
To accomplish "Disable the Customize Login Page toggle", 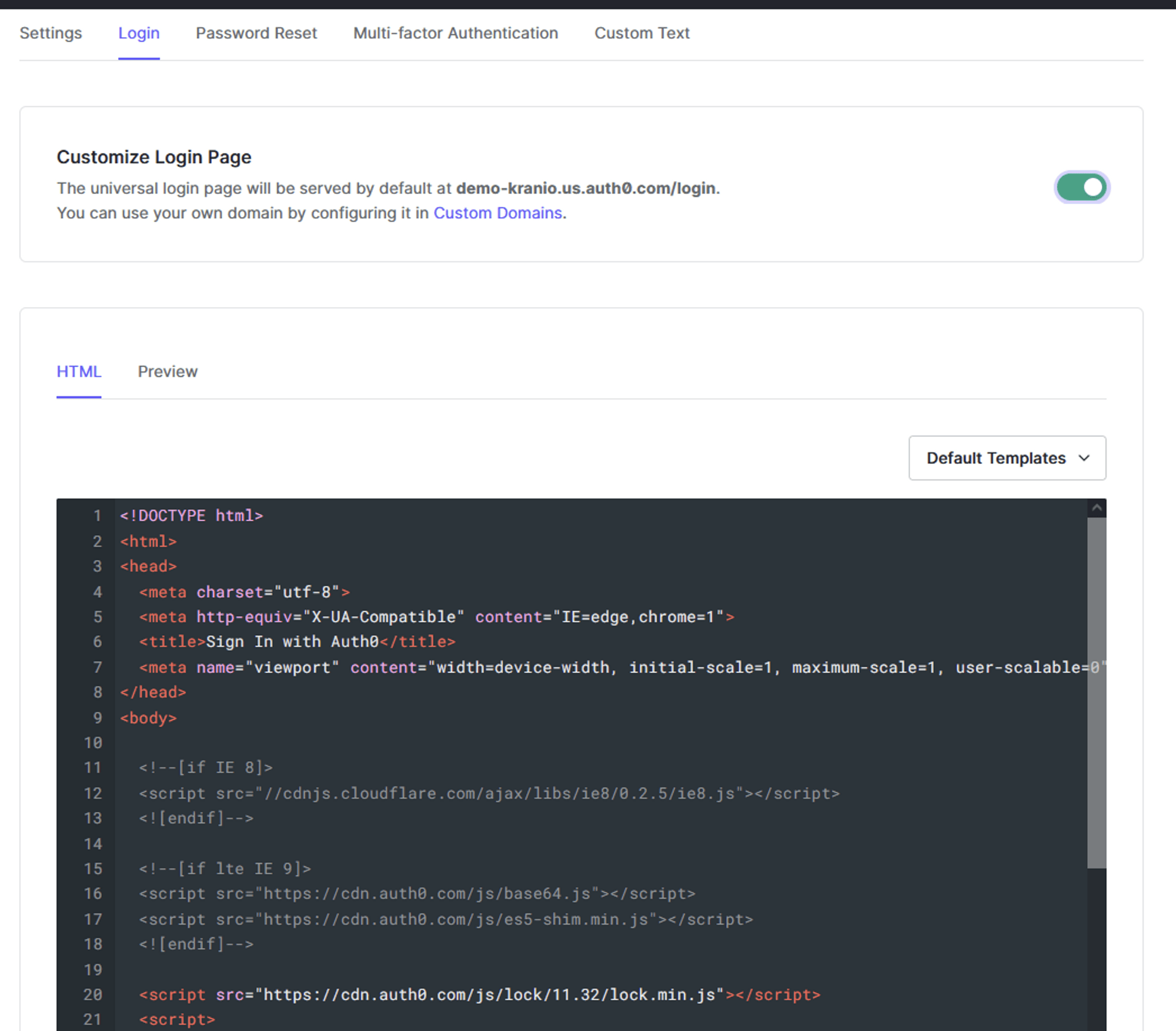I will point(1081,188).
